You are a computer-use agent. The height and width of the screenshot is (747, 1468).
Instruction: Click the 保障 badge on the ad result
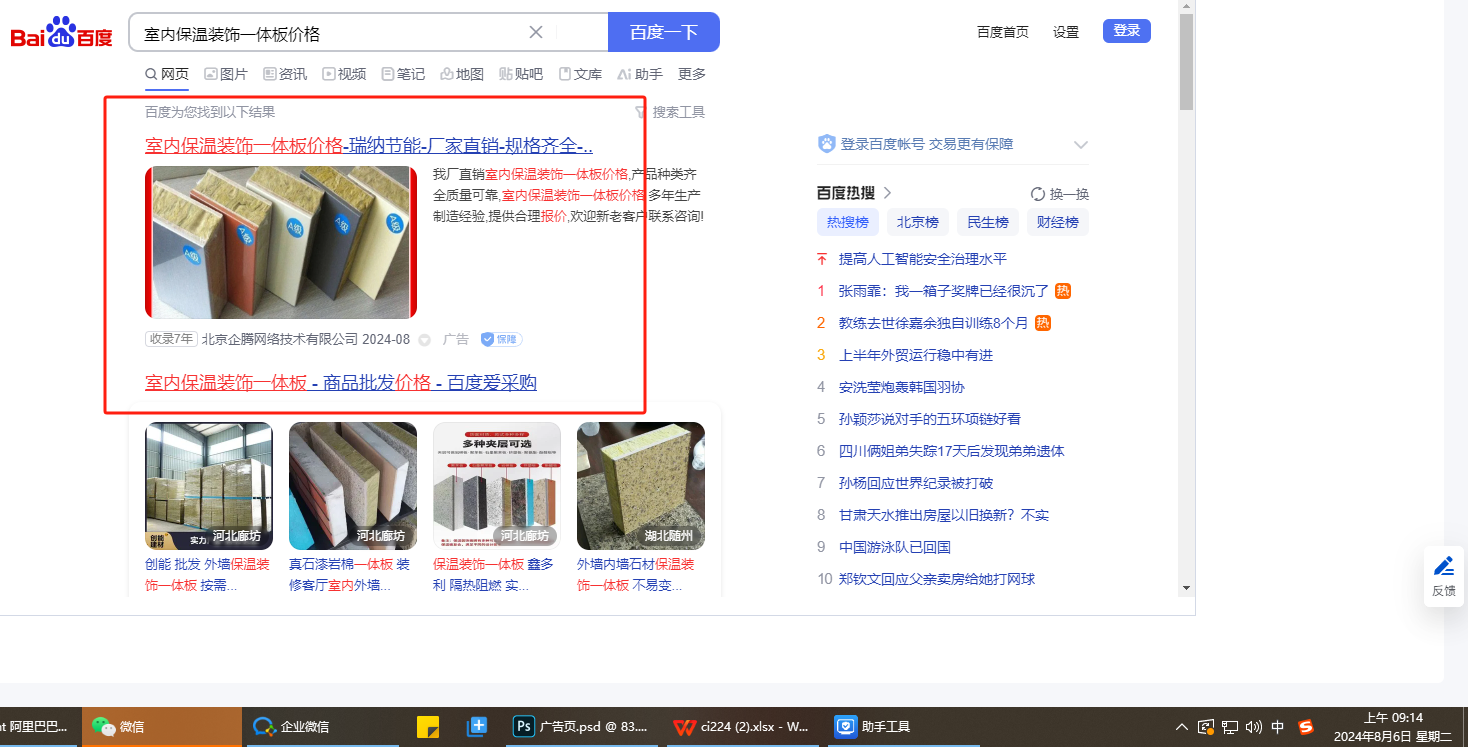click(501, 339)
